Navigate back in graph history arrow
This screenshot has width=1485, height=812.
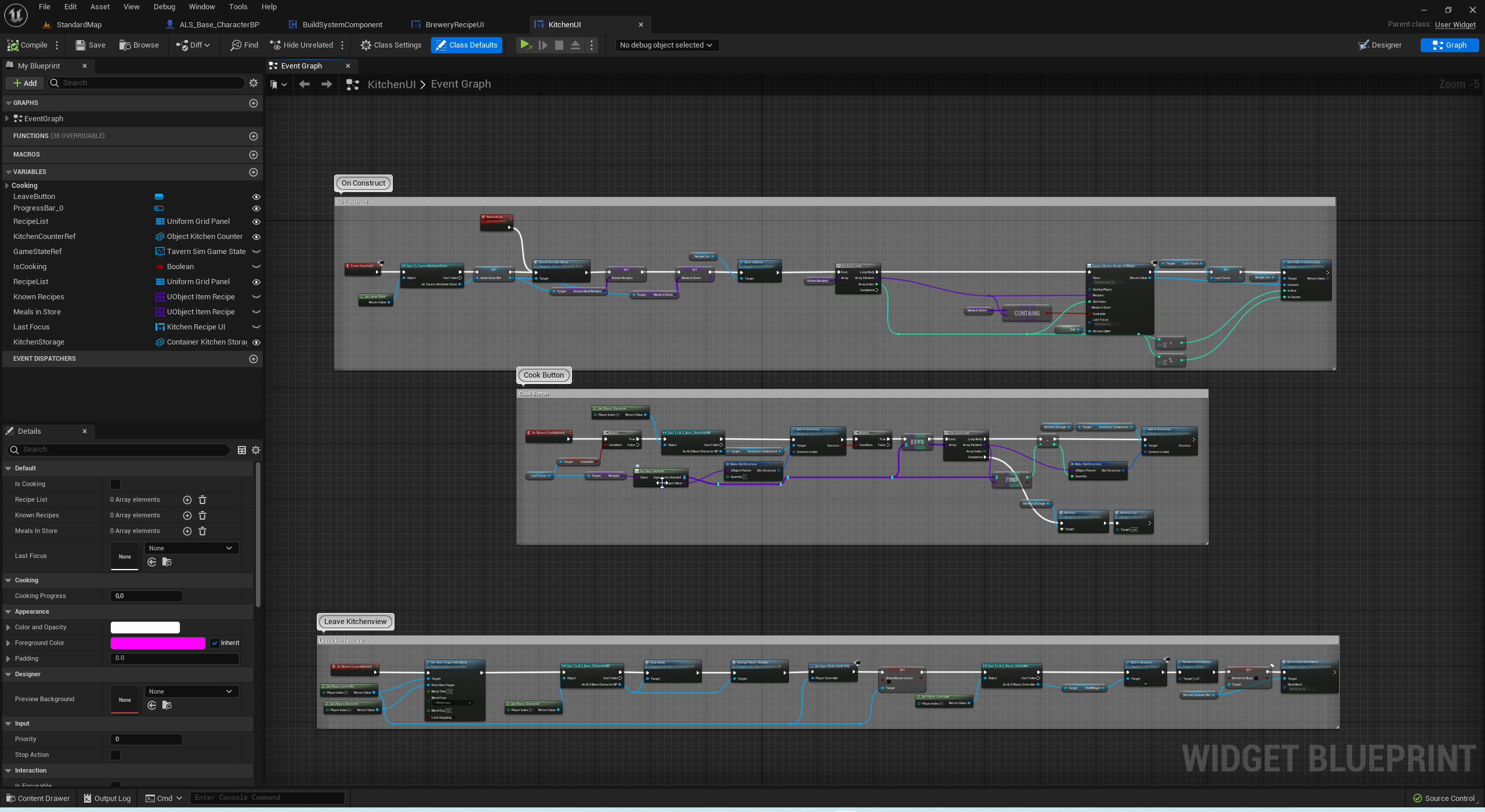pos(304,84)
